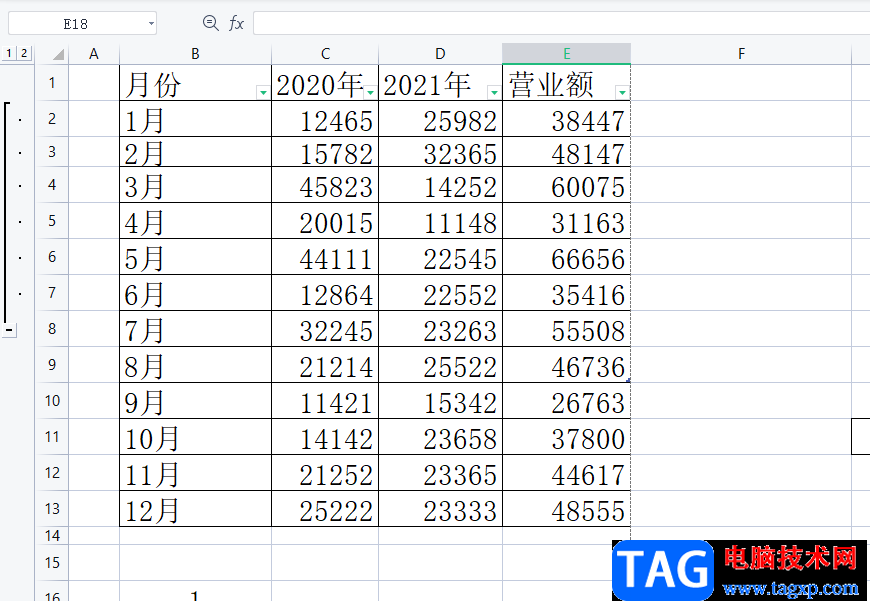Select column A header
The width and height of the screenshot is (870, 601).
pos(94,54)
